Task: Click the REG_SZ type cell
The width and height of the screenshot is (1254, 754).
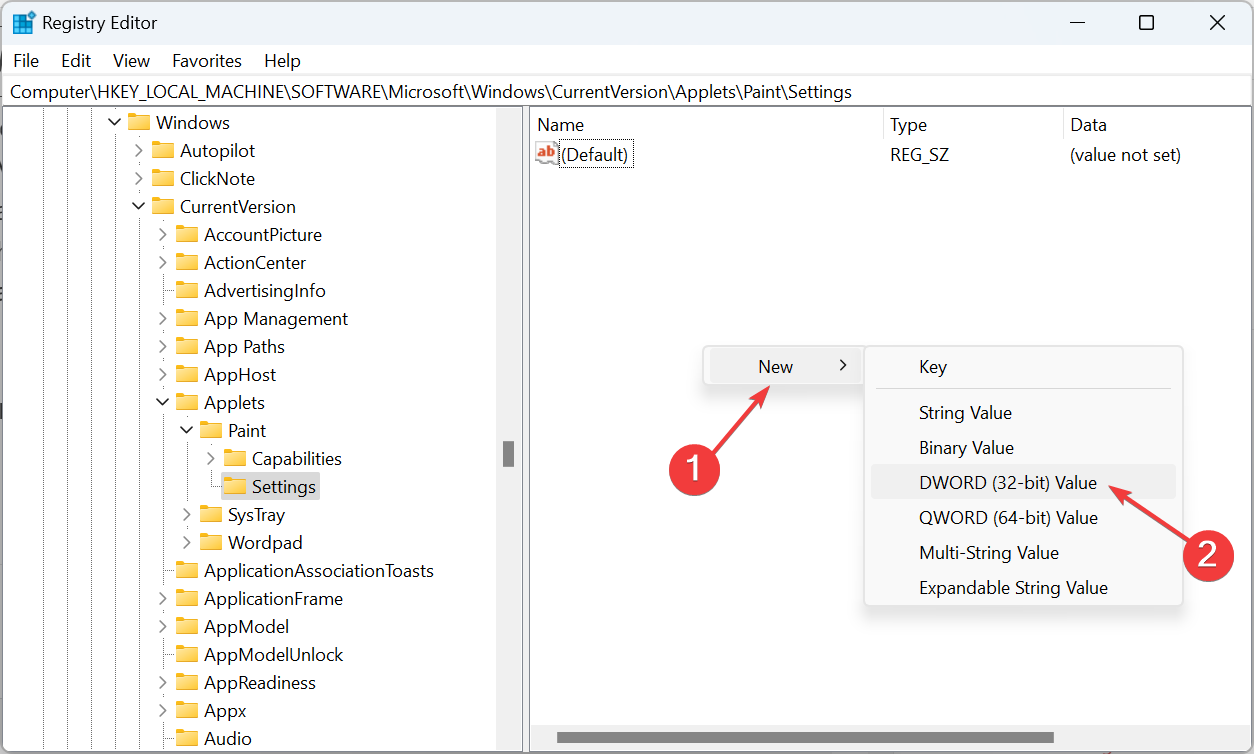Action: [x=919, y=155]
